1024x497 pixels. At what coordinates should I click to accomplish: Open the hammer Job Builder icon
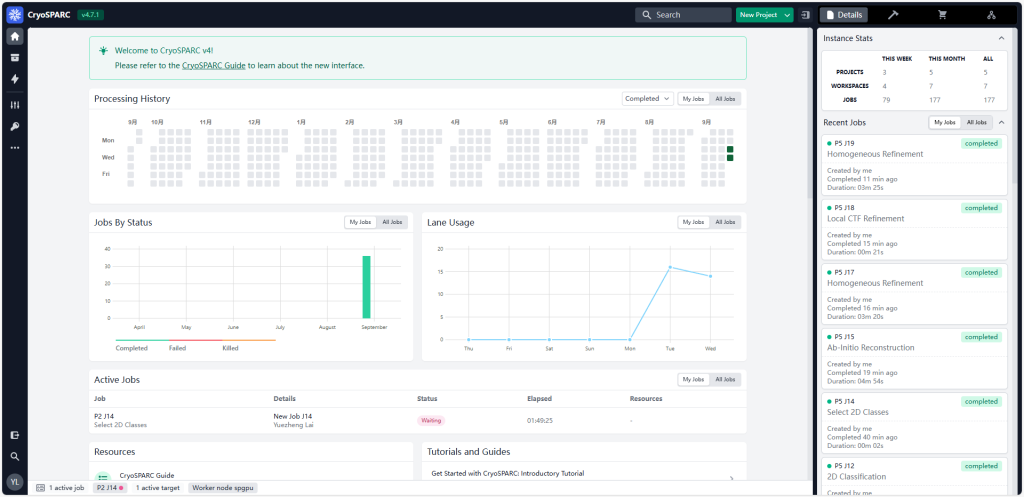point(893,15)
